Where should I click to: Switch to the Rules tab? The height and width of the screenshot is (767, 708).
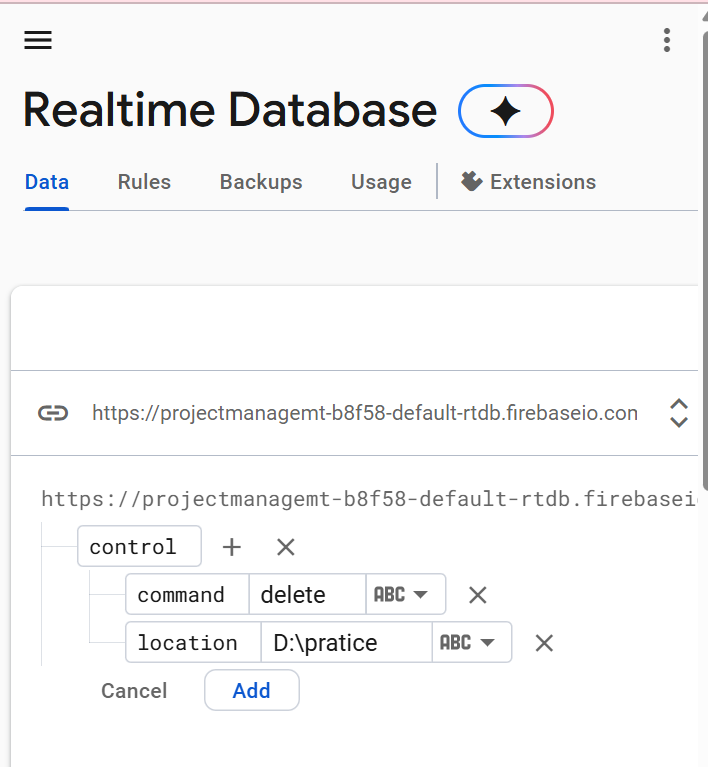click(x=144, y=182)
